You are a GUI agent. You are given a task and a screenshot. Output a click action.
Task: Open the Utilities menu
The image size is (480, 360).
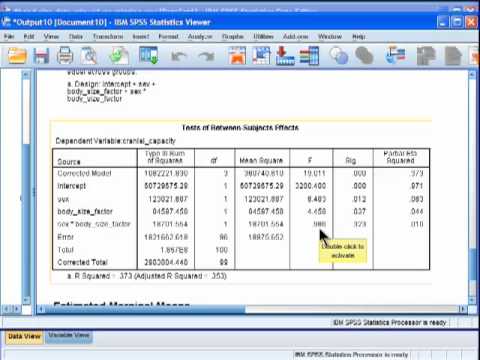263,36
